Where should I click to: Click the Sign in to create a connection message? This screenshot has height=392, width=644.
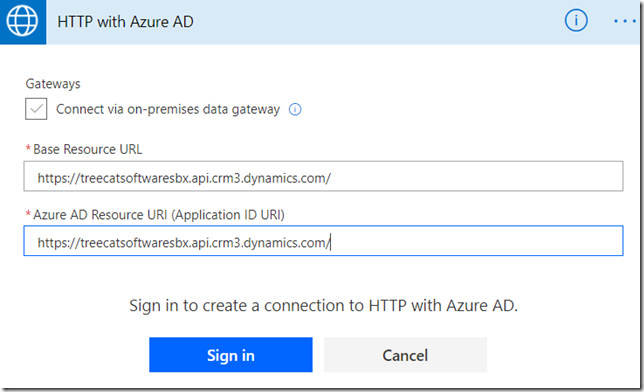tap(324, 306)
